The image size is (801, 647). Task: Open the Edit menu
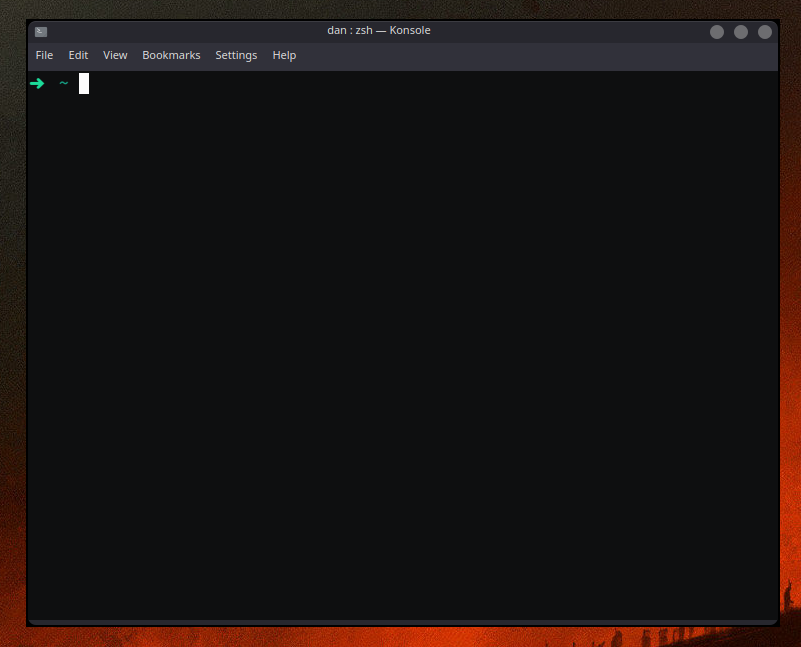tap(78, 55)
